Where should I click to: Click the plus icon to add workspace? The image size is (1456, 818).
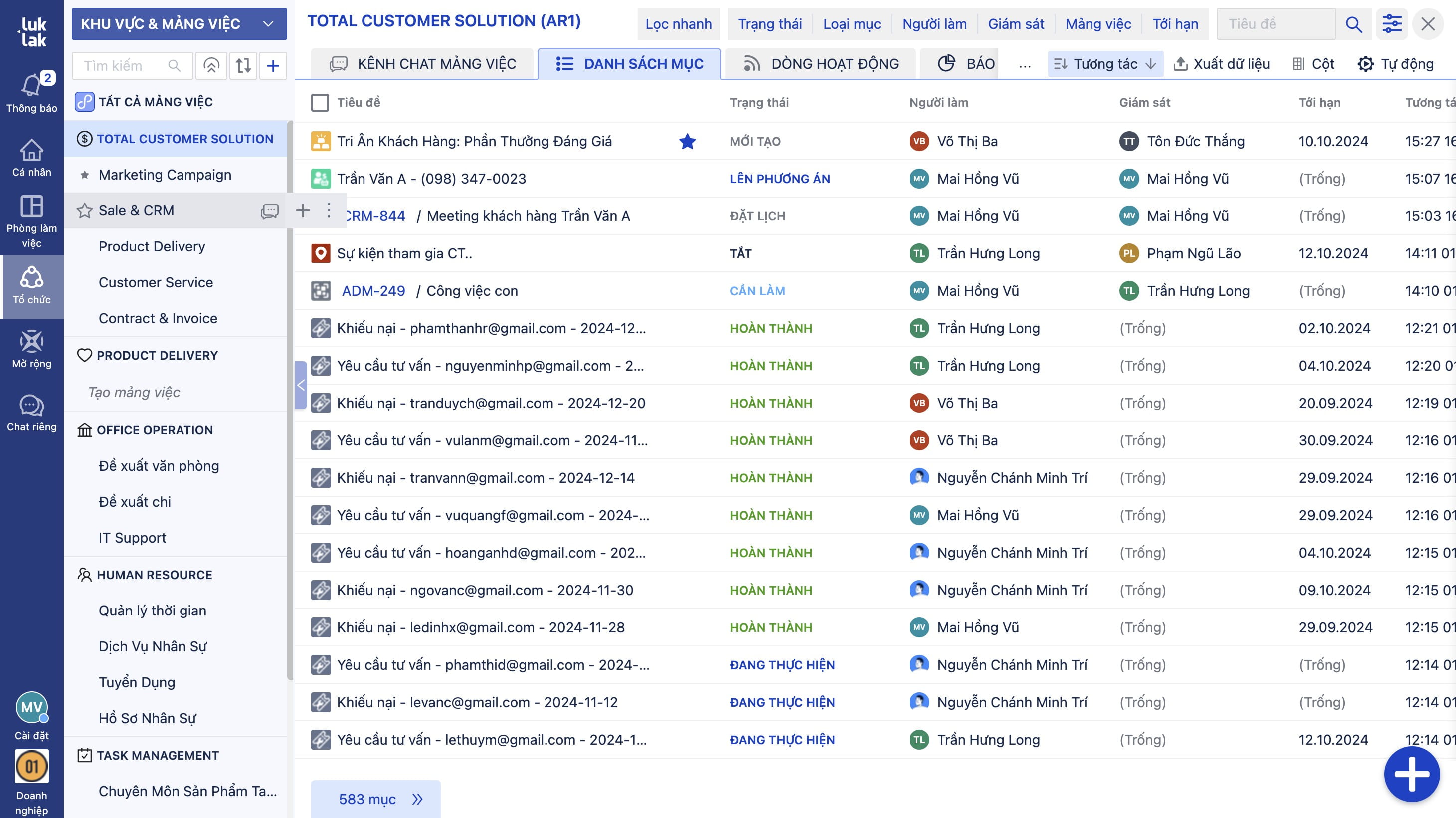coord(273,65)
